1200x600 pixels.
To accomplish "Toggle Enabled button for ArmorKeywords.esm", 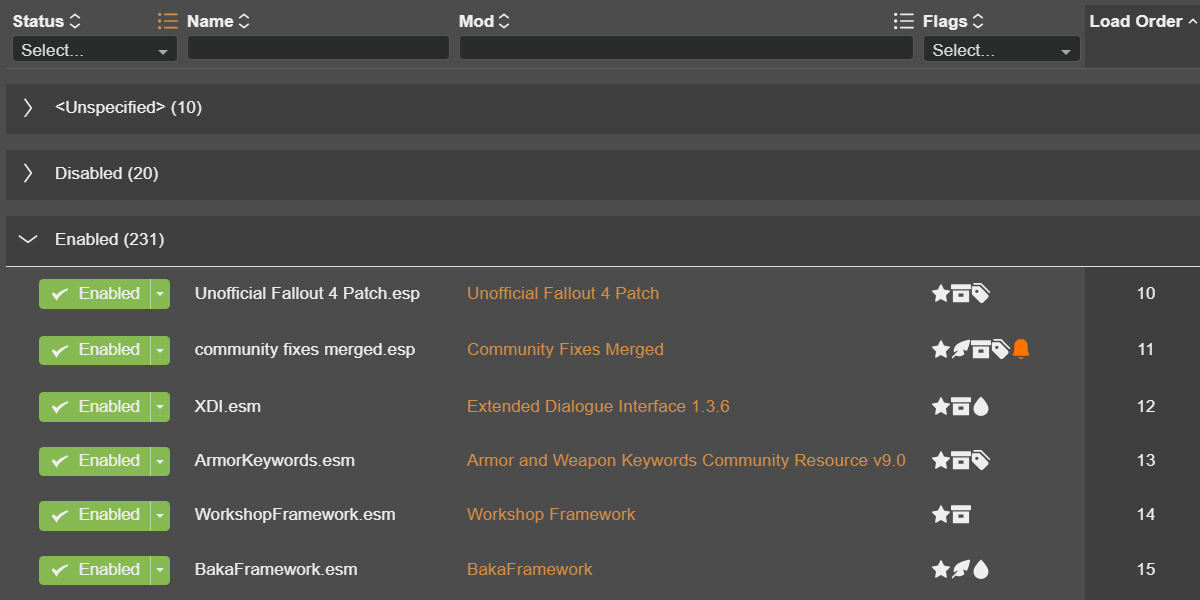I will (94, 461).
